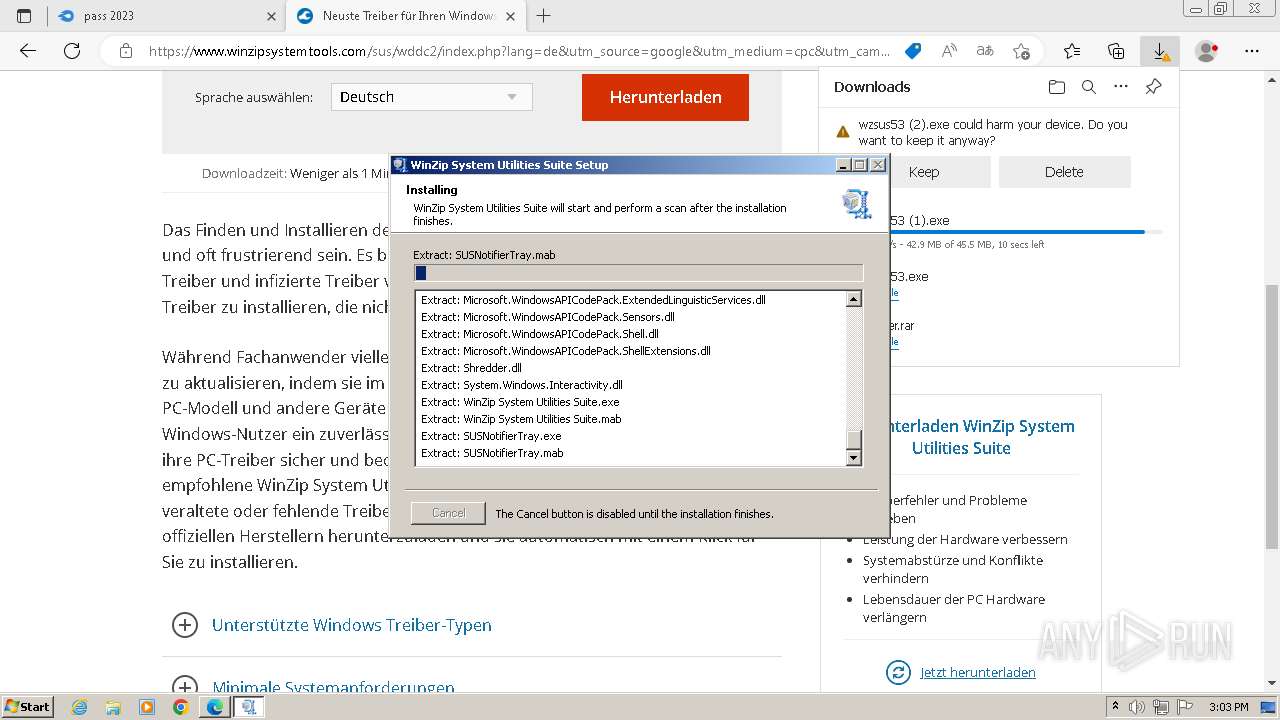This screenshot has height=720, width=1280.
Task: Add this page to favorites
Action: coord(1021,51)
